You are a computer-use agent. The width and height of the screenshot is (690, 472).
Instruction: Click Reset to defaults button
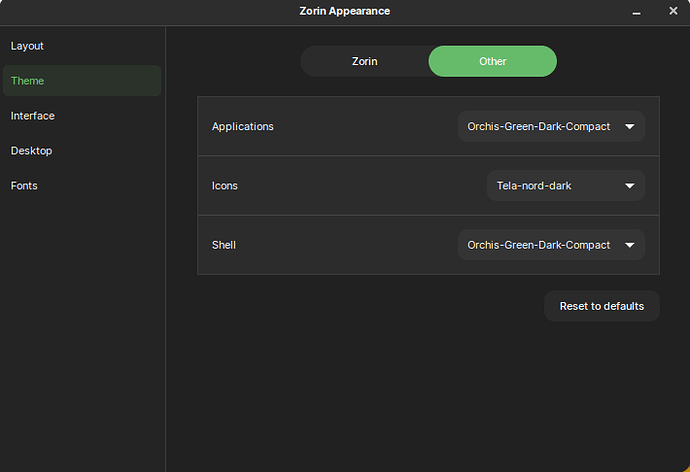pyautogui.click(x=602, y=306)
